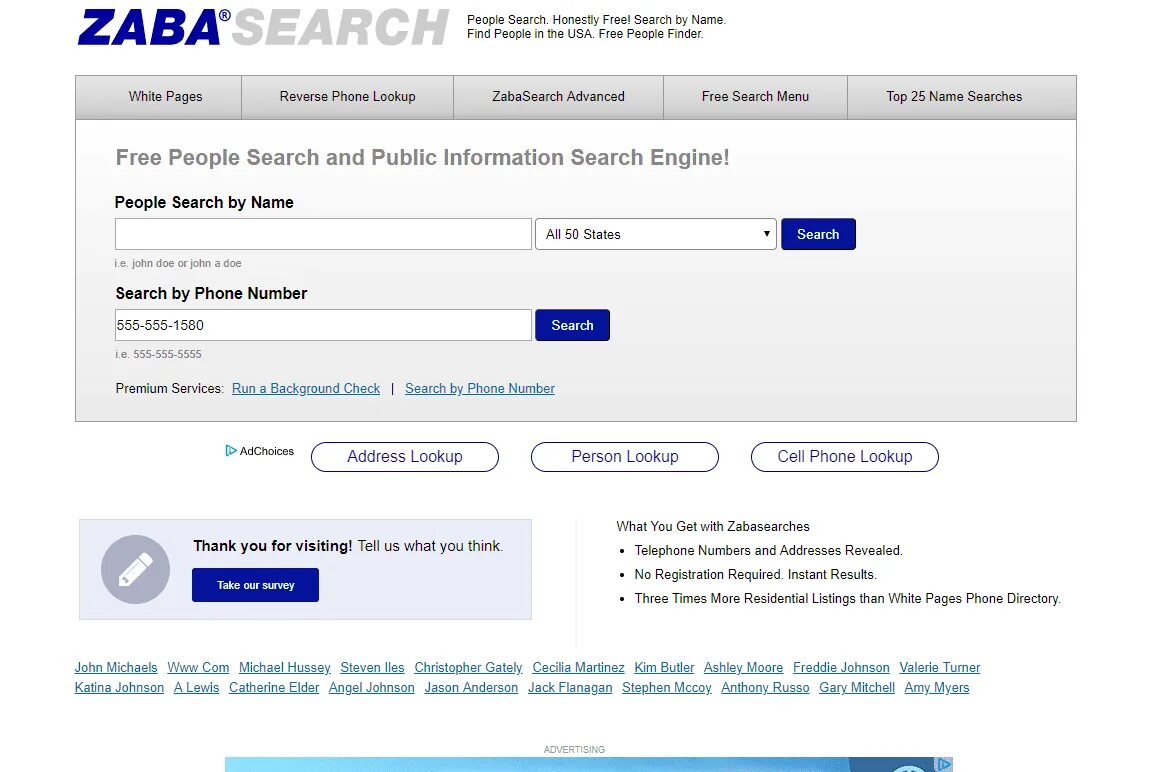Image resolution: width=1157 pixels, height=772 pixels.
Task: Open the Anthony Russo link
Action: [765, 687]
